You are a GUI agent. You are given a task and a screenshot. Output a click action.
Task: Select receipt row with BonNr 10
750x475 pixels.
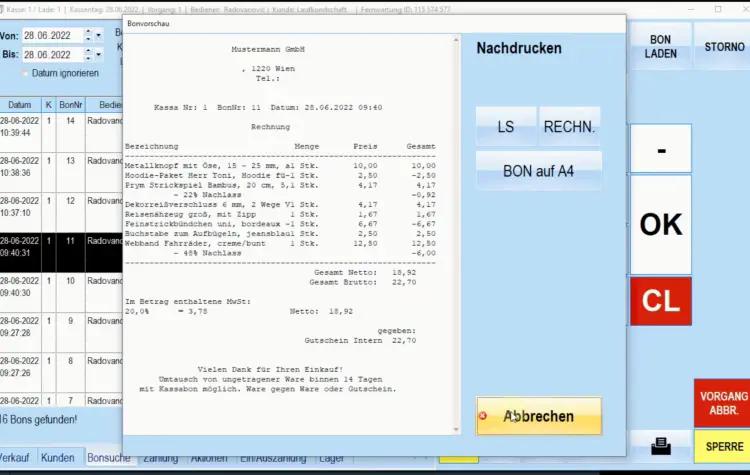[61, 293]
